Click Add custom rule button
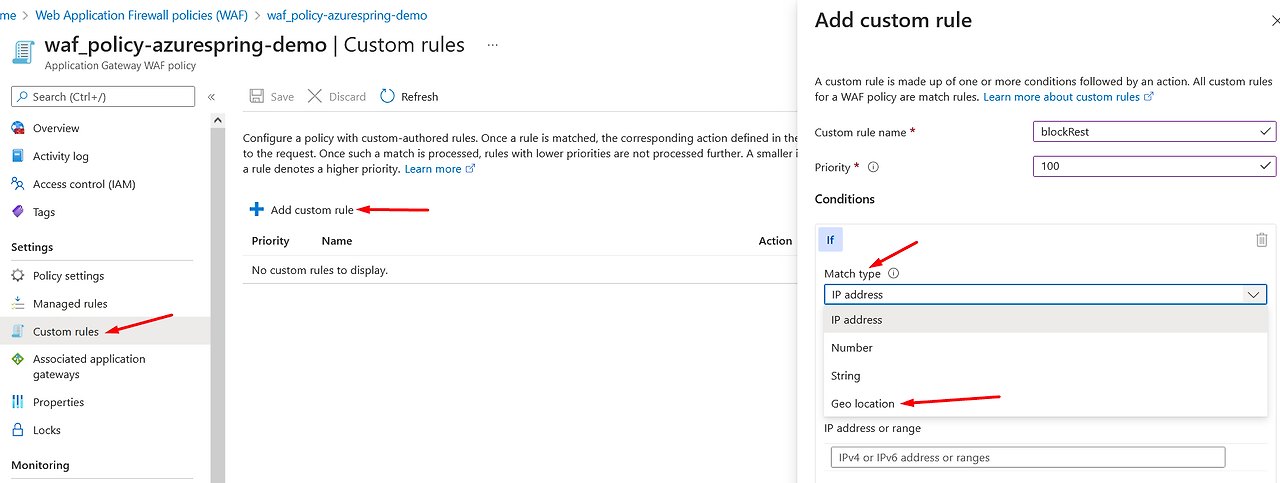This screenshot has height=483, width=1280. (x=302, y=210)
